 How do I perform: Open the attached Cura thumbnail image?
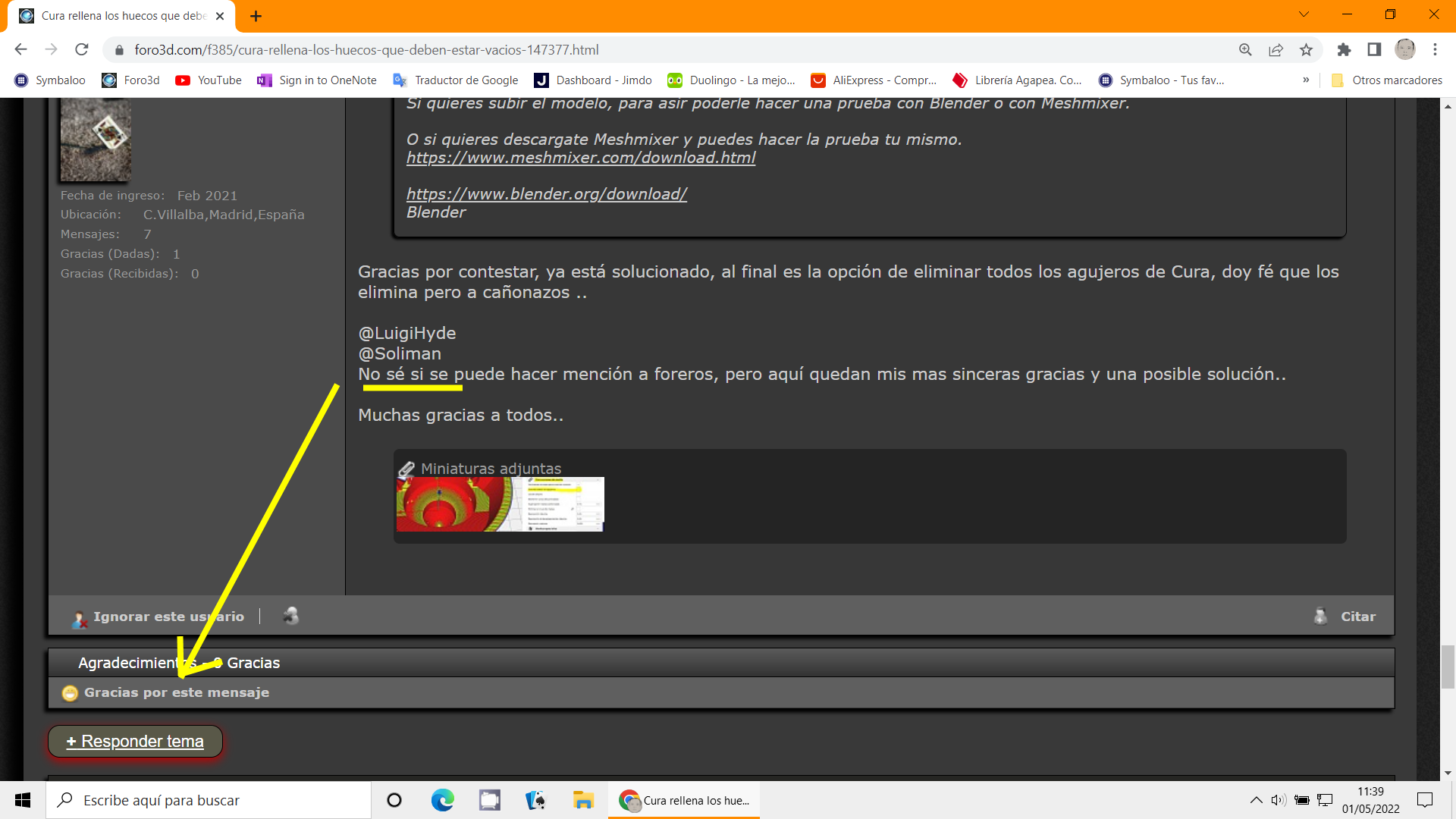500,504
